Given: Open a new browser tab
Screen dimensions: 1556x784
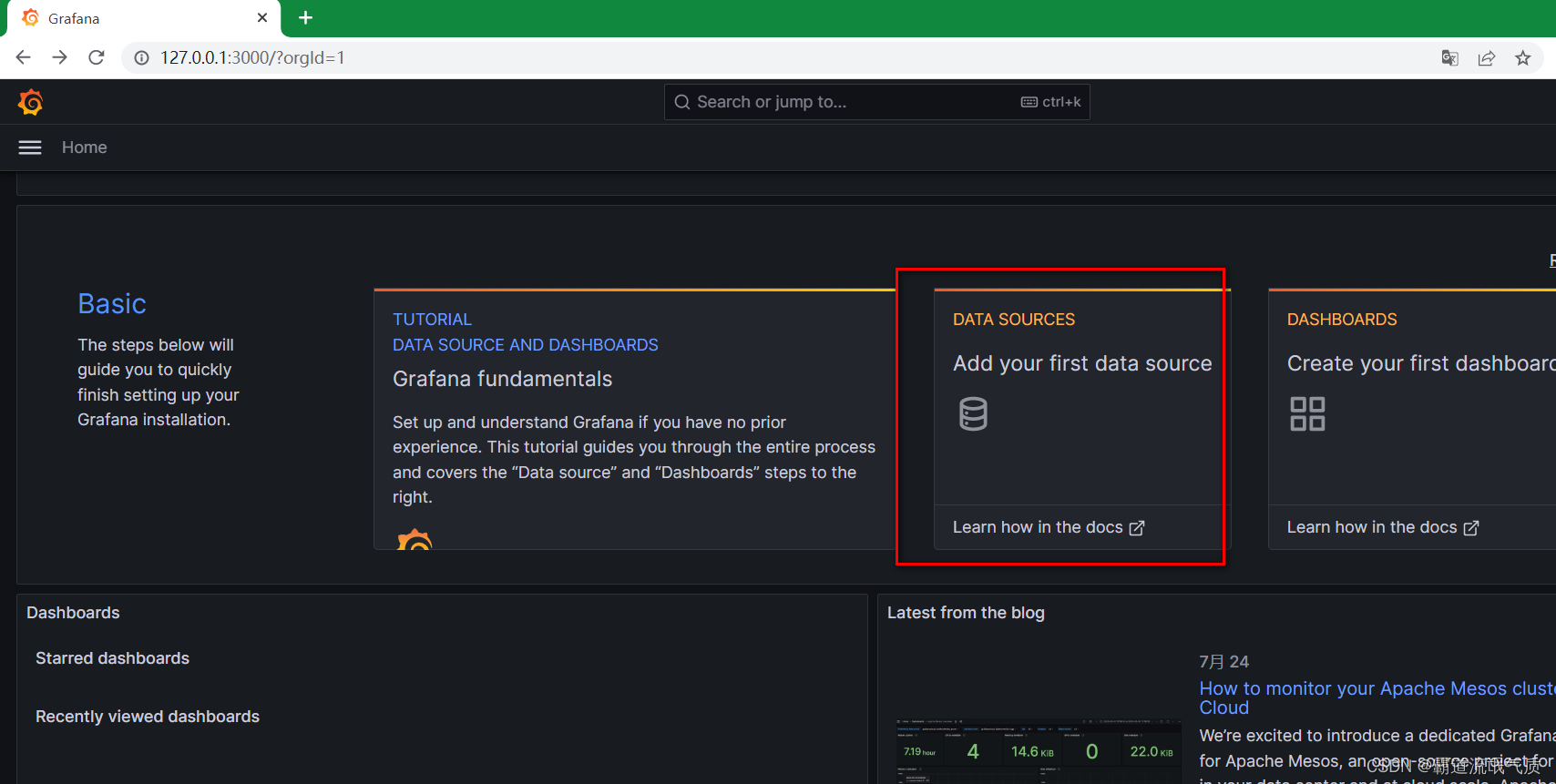Looking at the screenshot, I should pyautogui.click(x=306, y=18).
